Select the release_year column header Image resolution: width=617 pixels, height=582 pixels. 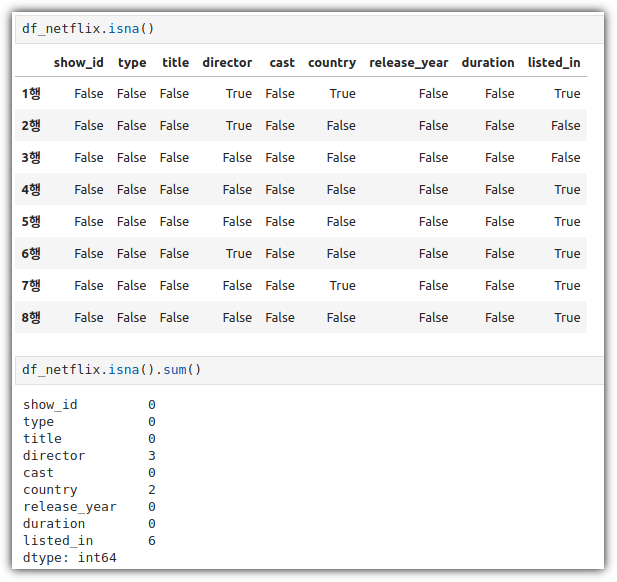point(408,63)
